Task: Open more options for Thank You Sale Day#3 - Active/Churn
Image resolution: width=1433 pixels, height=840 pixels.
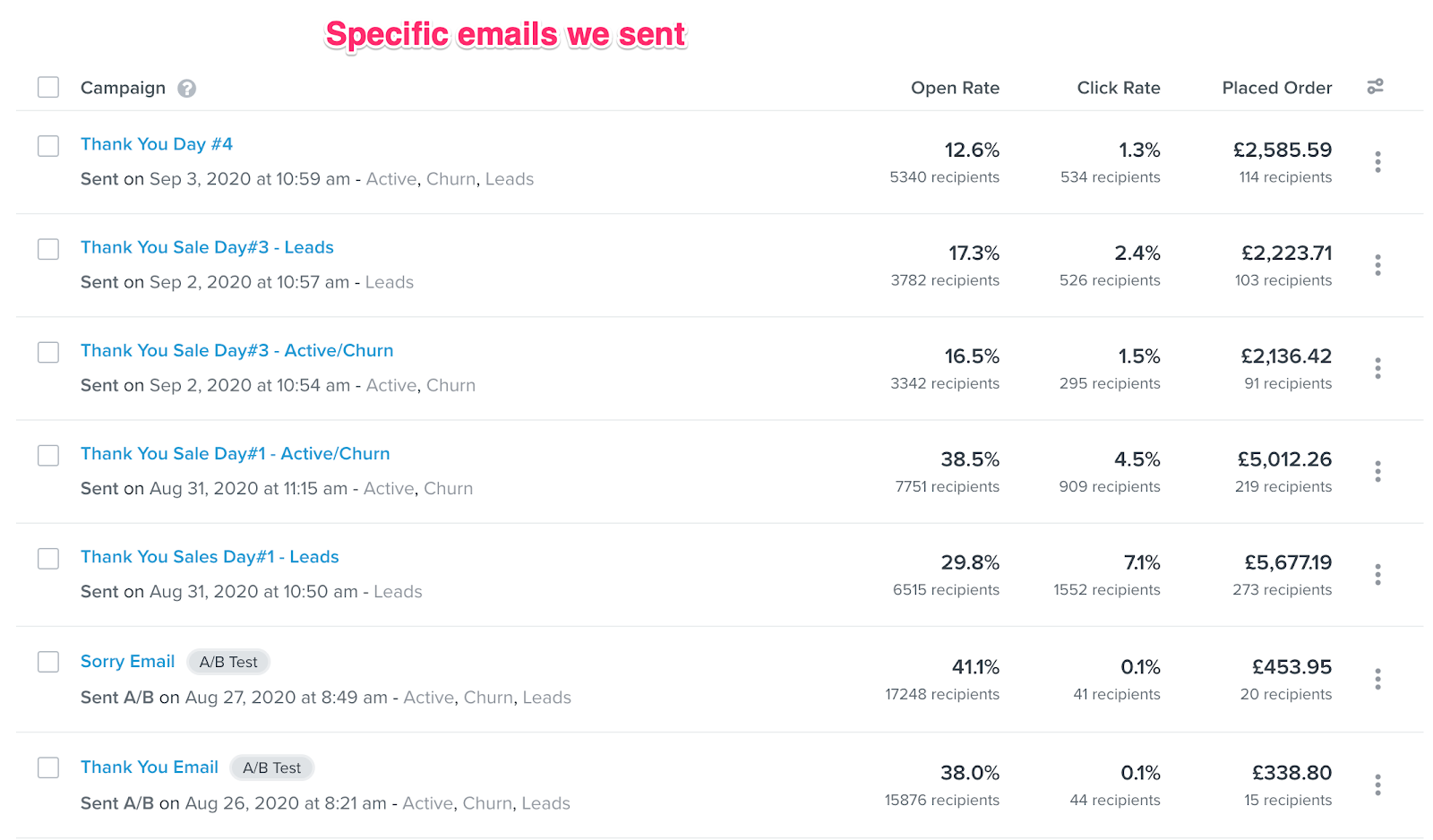Action: tap(1377, 368)
